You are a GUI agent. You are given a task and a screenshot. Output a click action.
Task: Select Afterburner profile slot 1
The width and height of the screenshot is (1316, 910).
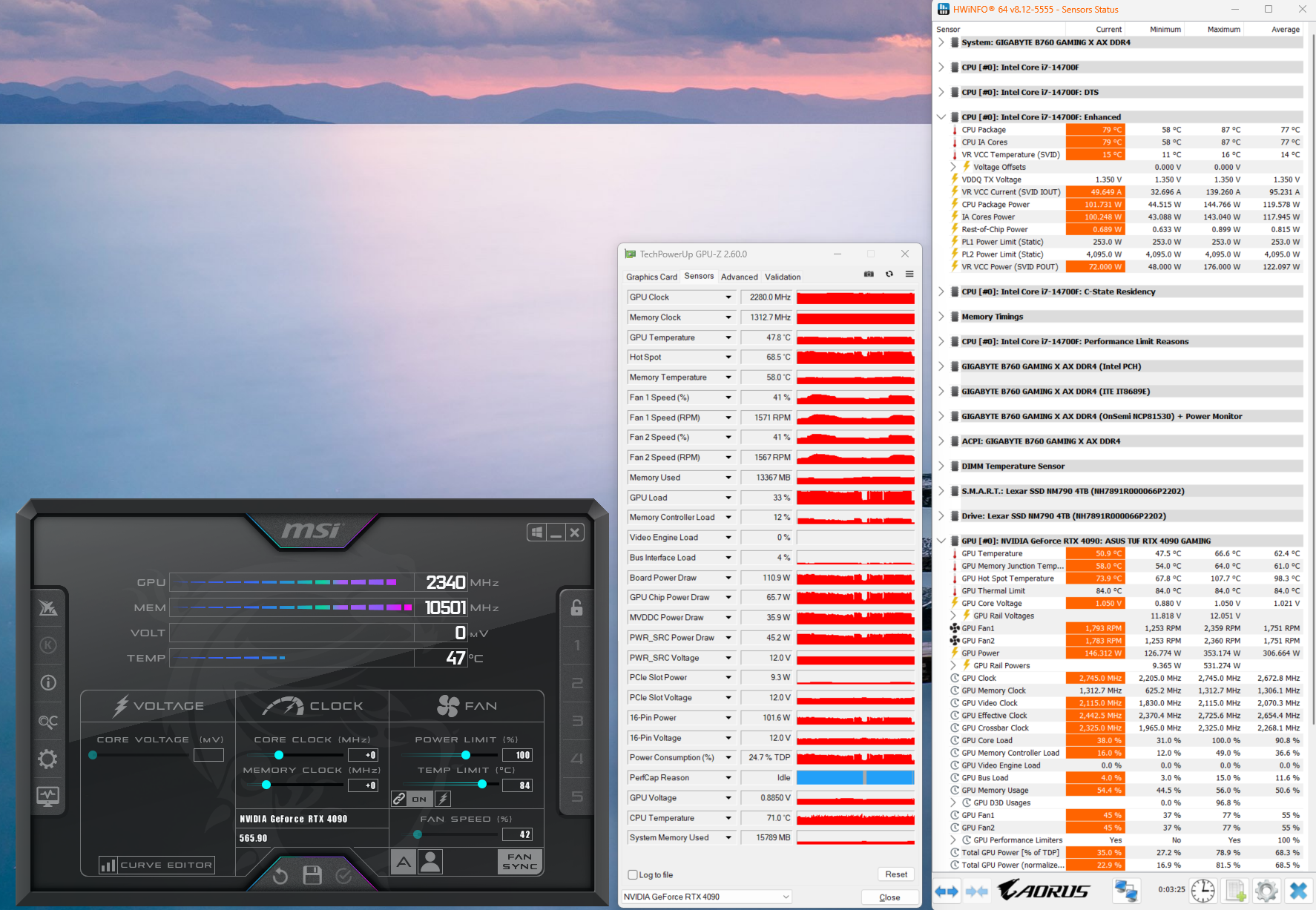(577, 646)
